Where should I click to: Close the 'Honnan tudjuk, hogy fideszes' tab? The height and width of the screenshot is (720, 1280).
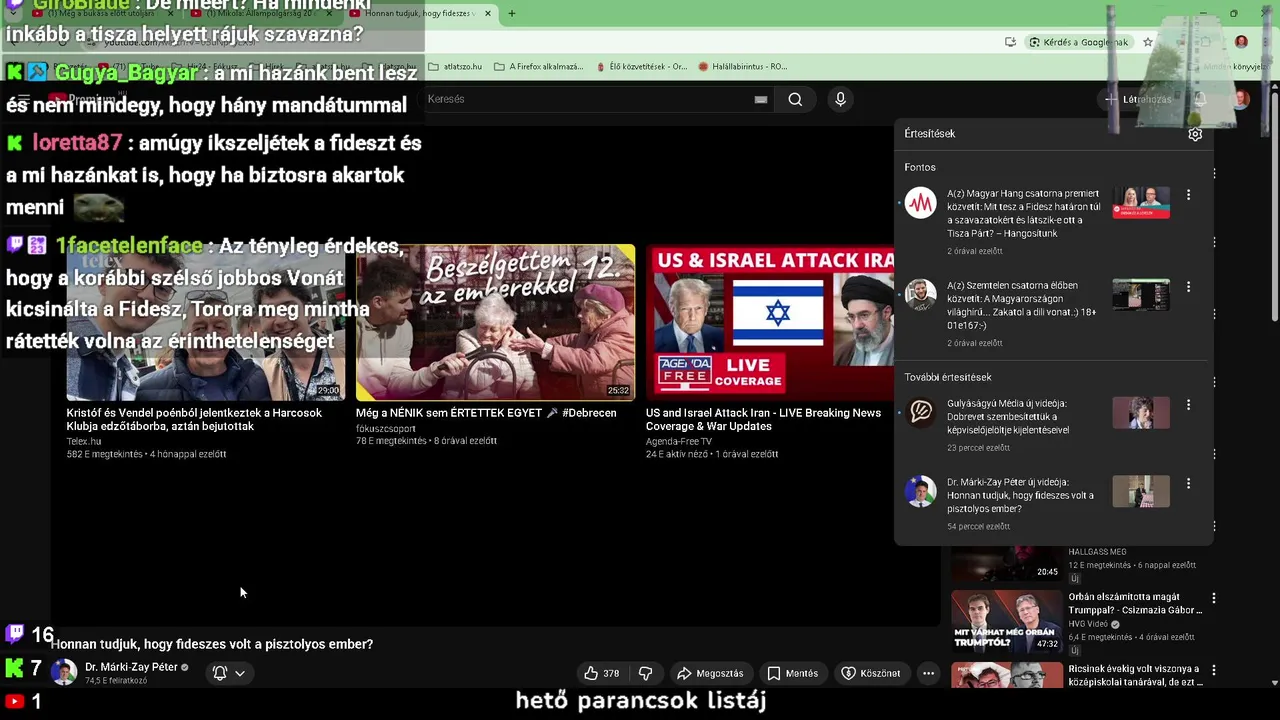pos(488,14)
